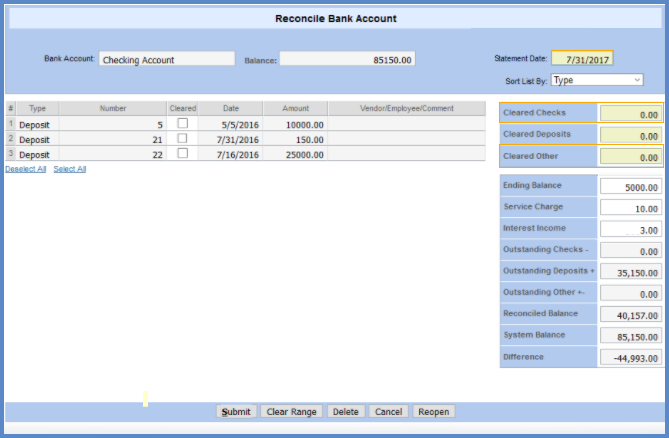Viewport: 669px width, 438px height.
Task: Click the Cleared Checks value field
Action: [x=631, y=113]
